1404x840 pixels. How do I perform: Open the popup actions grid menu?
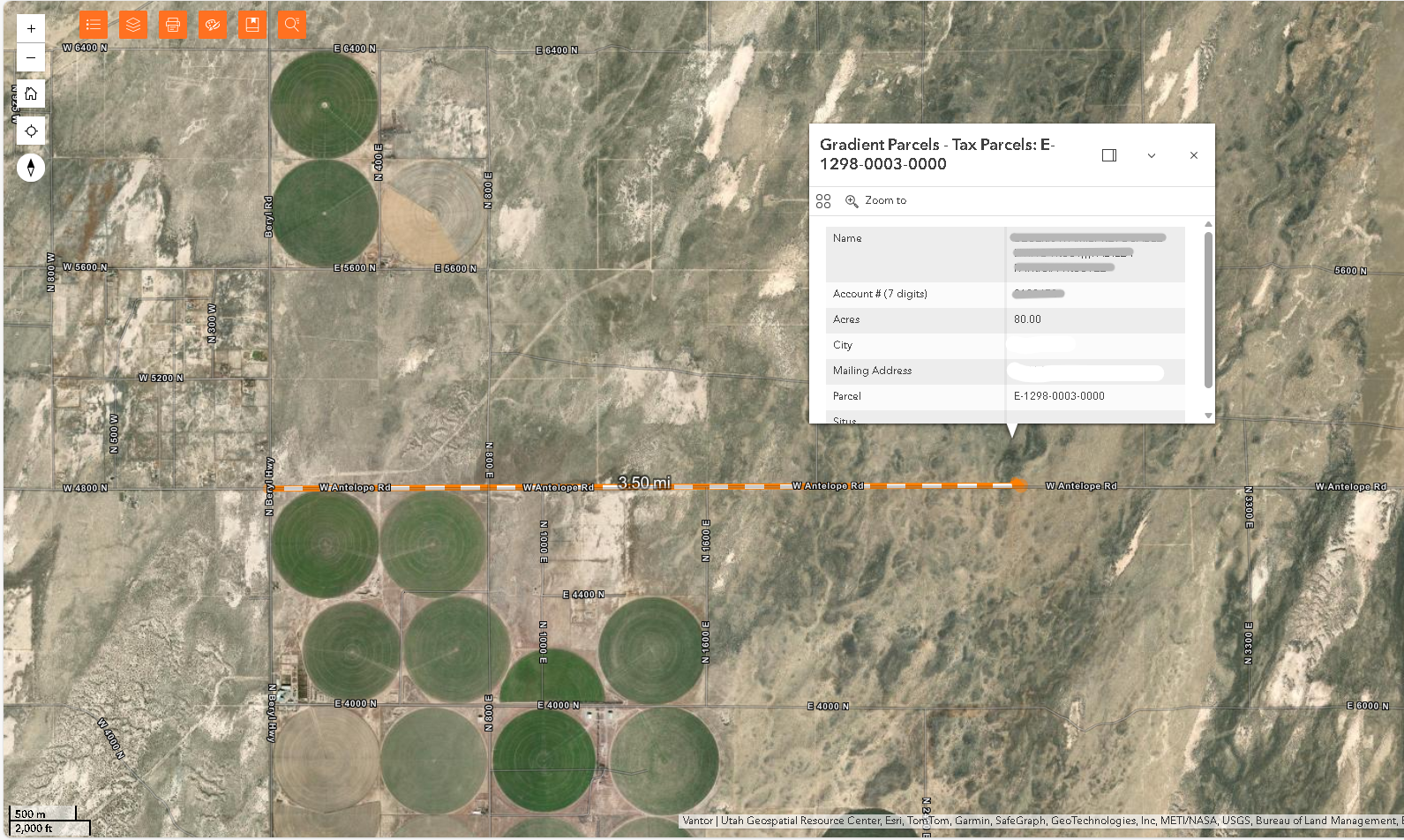click(x=823, y=201)
